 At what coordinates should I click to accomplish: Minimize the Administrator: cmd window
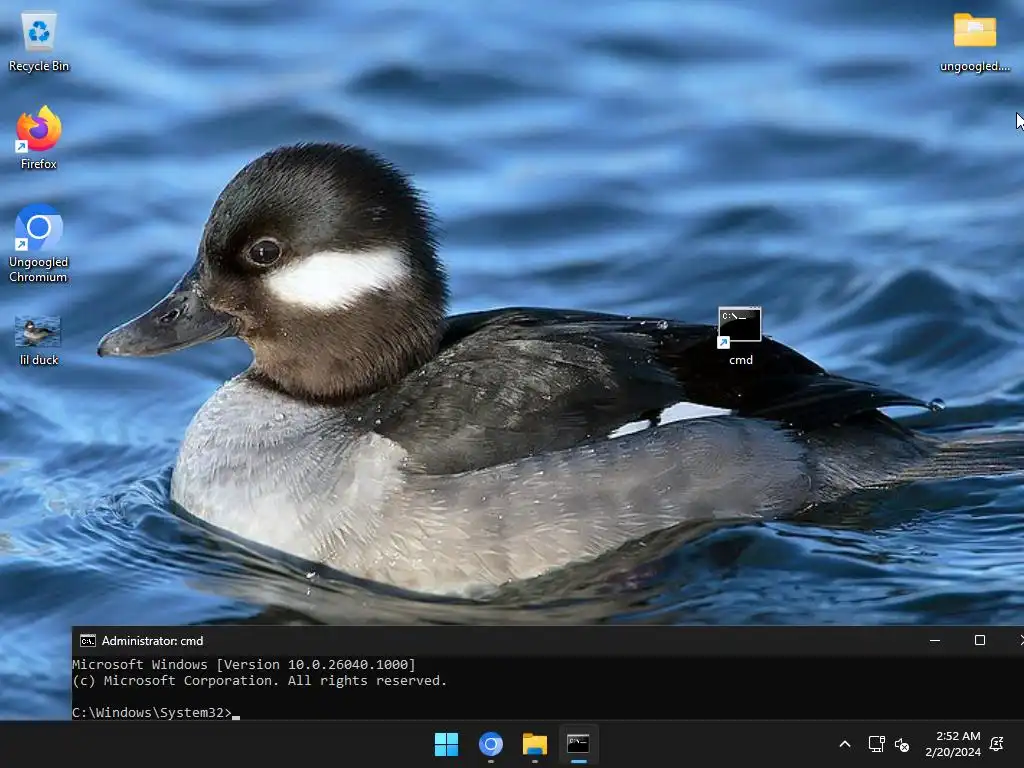point(935,641)
